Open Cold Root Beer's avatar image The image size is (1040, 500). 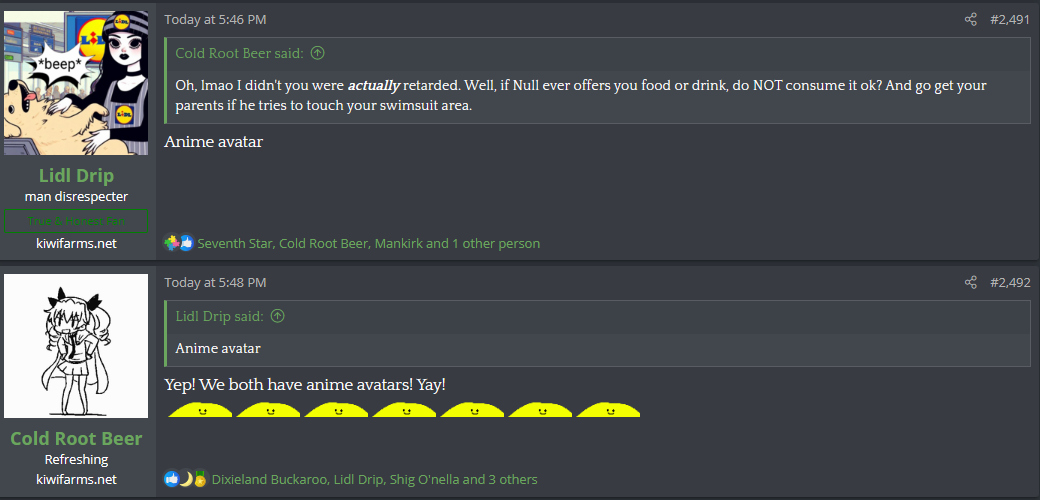(76, 346)
